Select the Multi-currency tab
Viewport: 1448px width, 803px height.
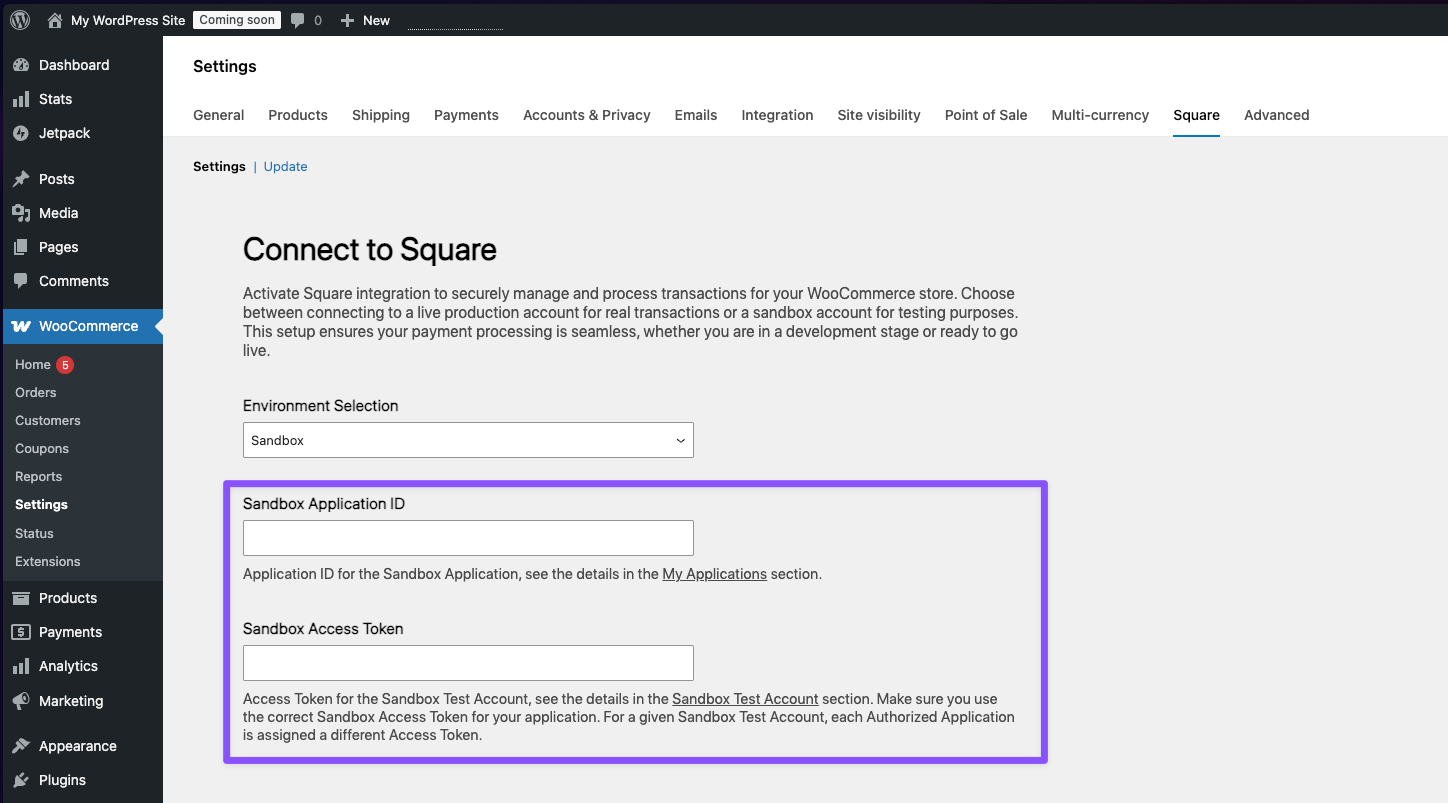click(x=1100, y=115)
